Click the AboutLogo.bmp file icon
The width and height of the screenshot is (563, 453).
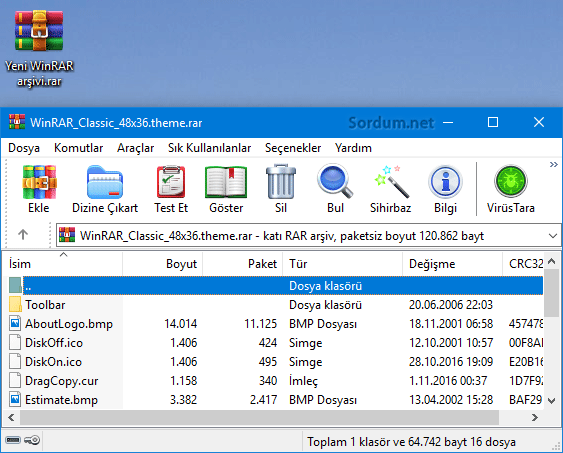pos(15,323)
